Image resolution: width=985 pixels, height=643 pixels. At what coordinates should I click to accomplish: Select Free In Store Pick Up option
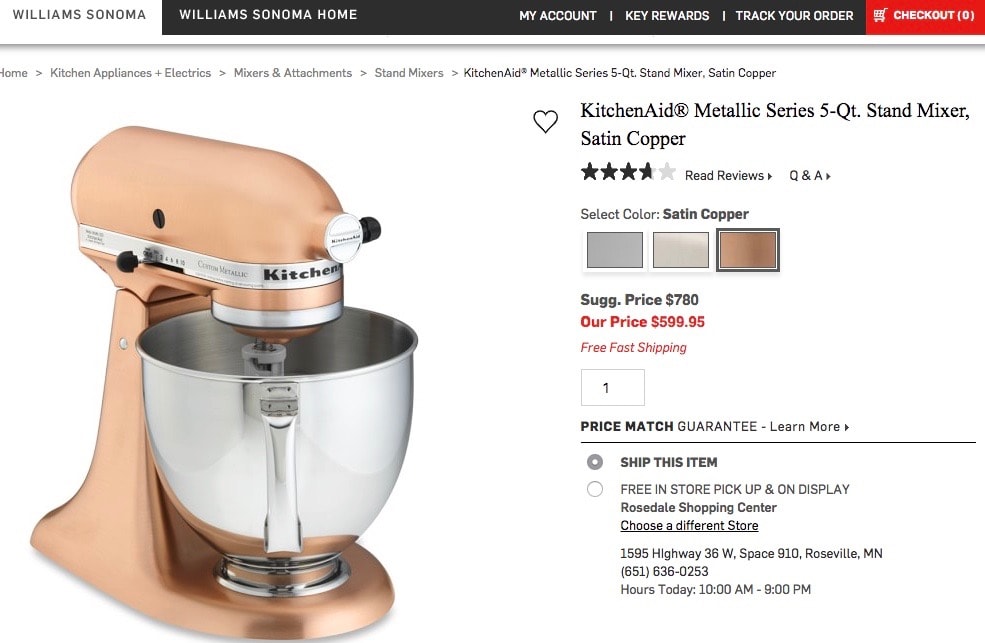tap(594, 489)
